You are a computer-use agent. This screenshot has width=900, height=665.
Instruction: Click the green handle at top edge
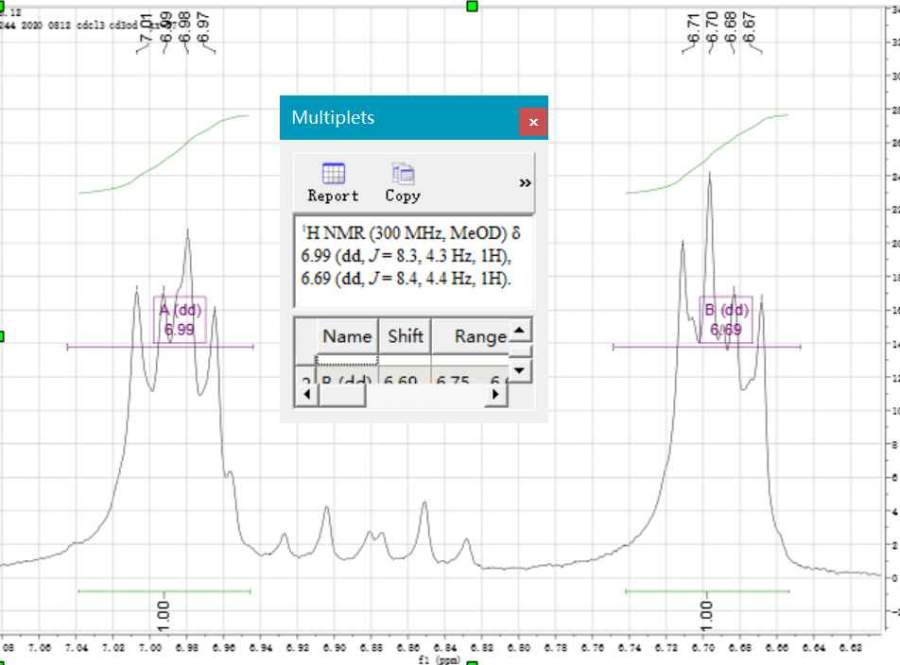coord(472,6)
